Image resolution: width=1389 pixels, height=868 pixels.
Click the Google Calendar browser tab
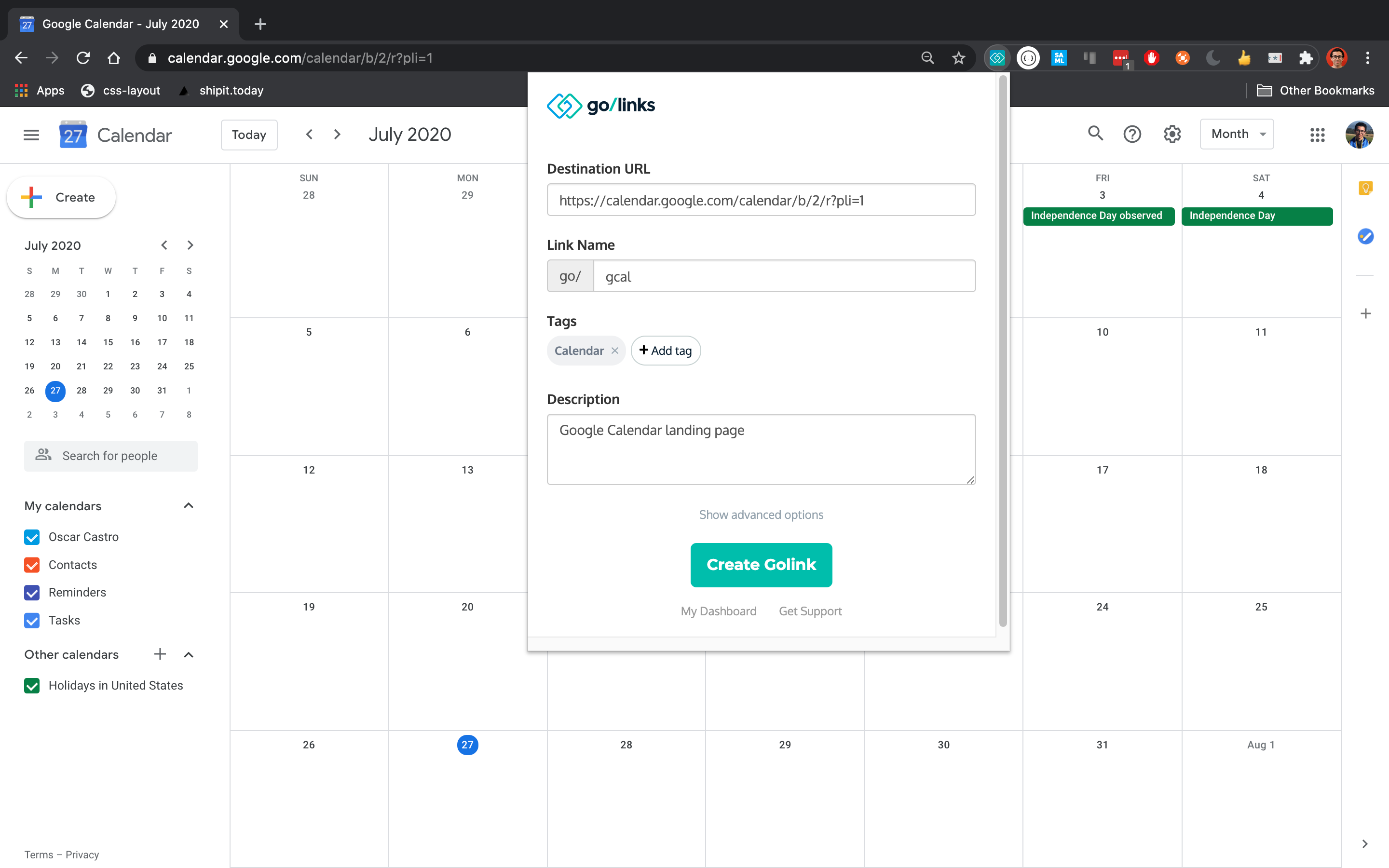point(121,24)
